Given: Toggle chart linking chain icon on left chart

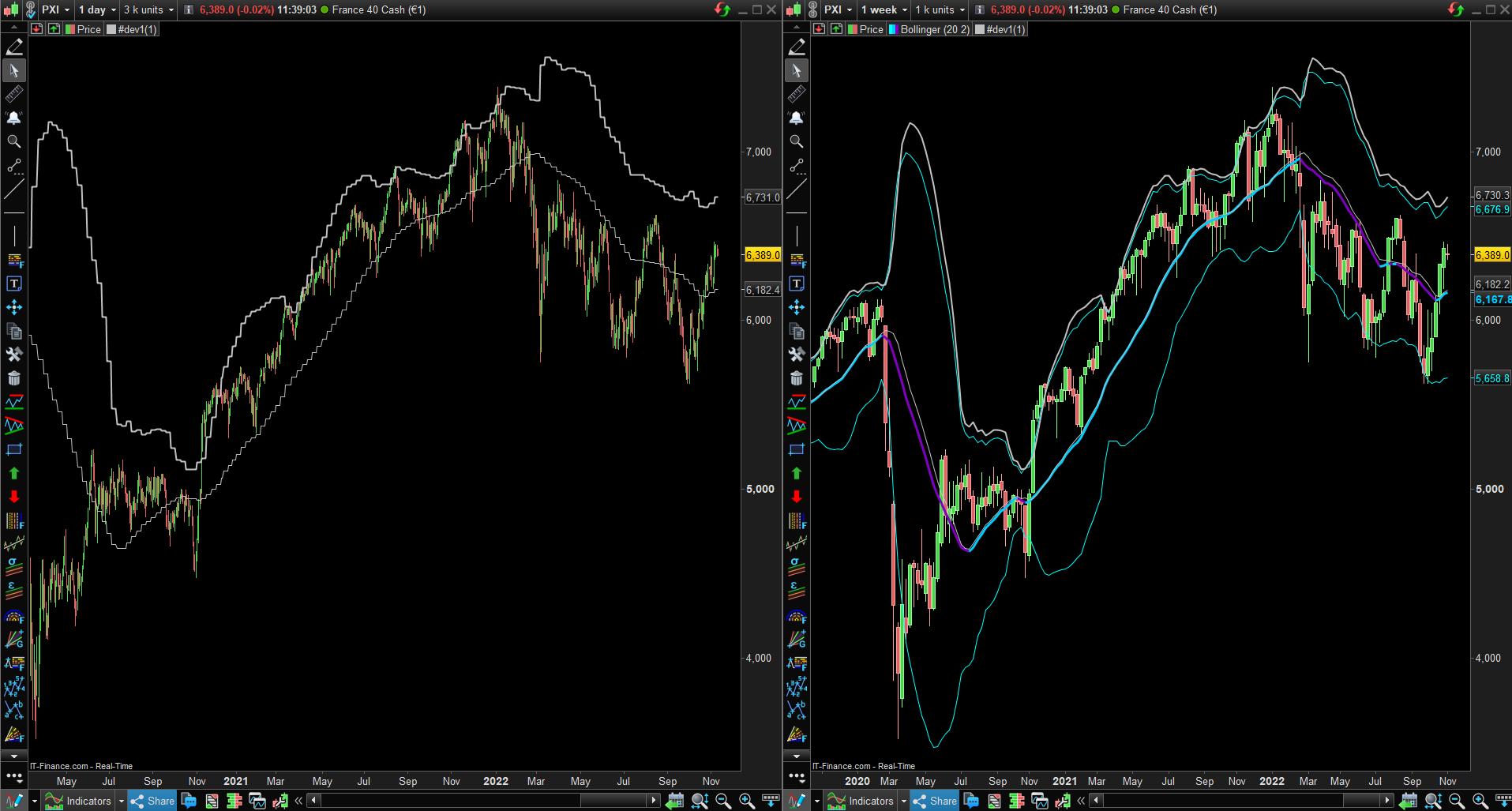Looking at the screenshot, I should coord(31,9).
